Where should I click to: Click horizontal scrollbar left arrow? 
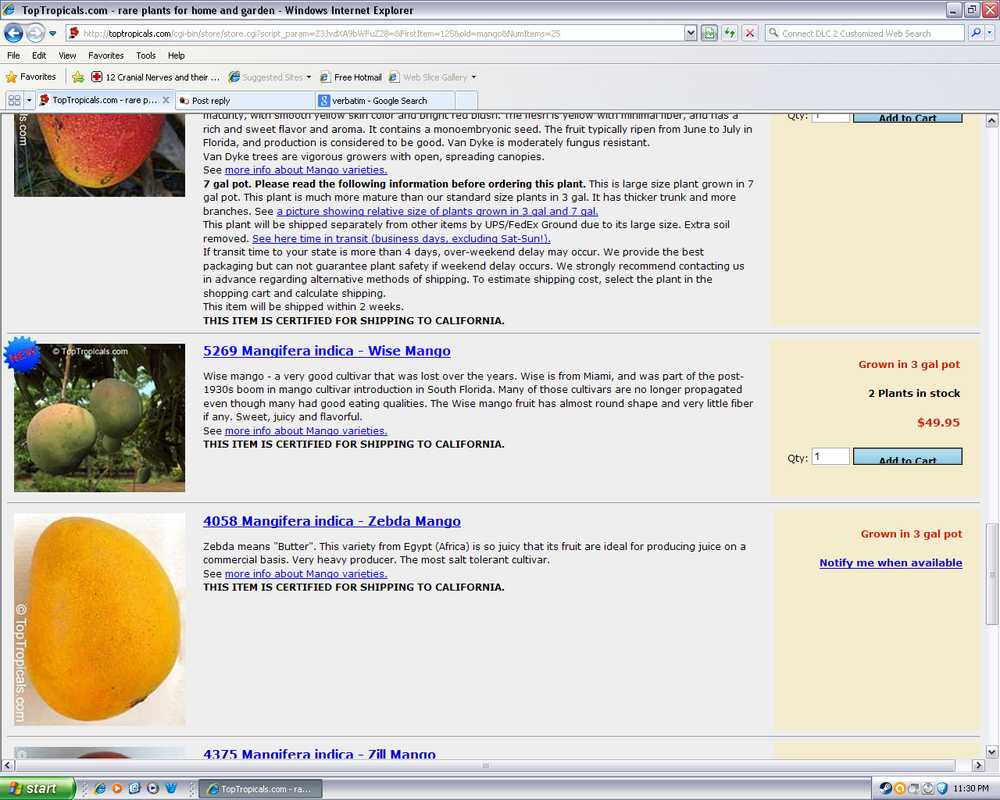8,765
